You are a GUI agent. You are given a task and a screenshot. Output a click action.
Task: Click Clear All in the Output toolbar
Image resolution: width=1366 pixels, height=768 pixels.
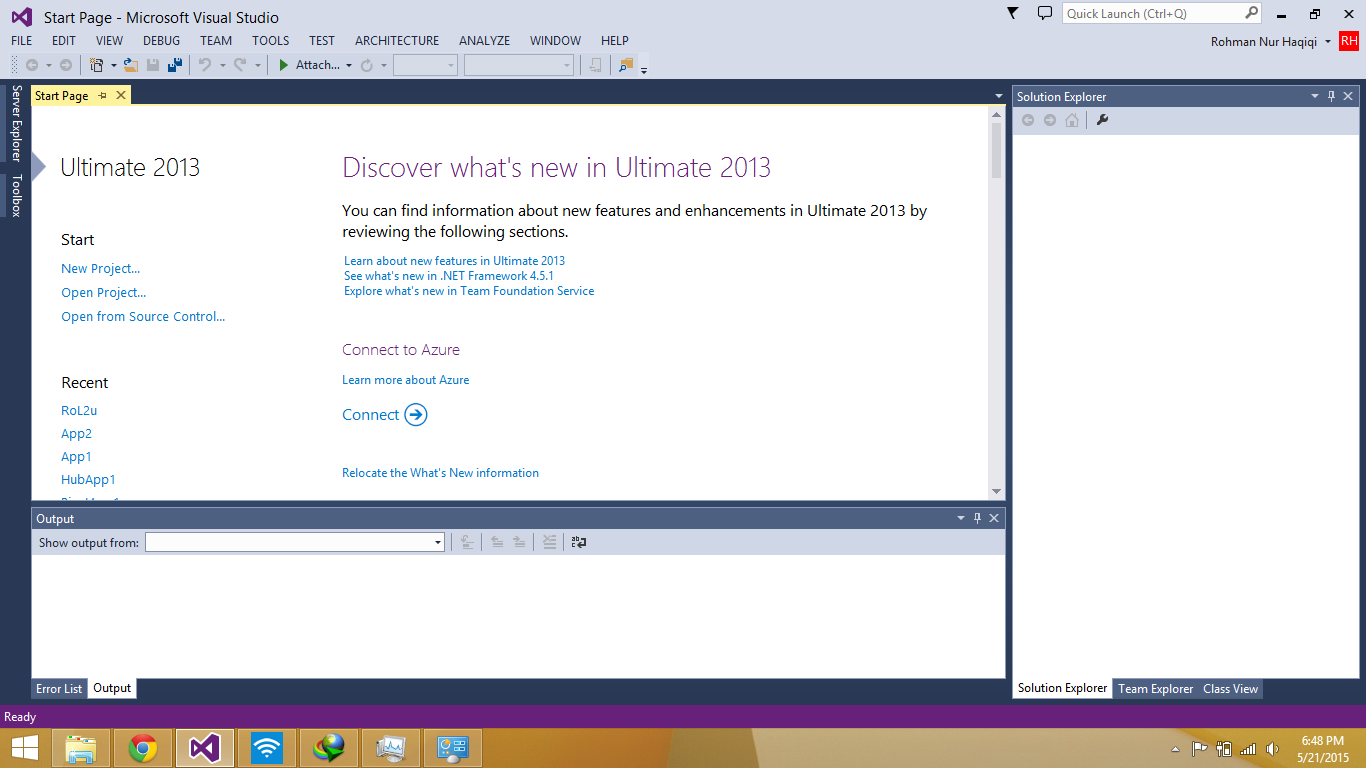pyautogui.click(x=549, y=542)
